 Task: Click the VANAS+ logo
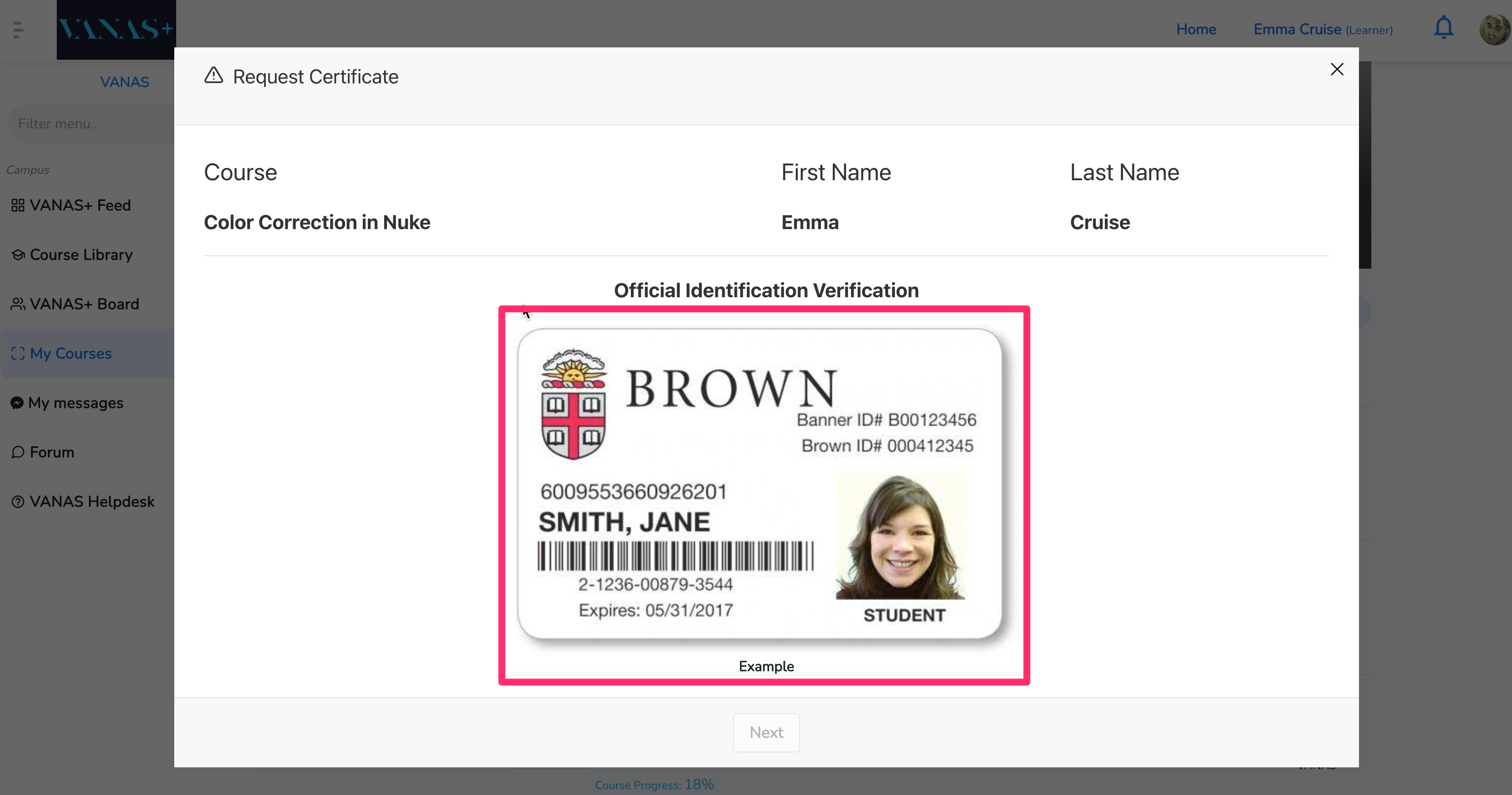116,29
